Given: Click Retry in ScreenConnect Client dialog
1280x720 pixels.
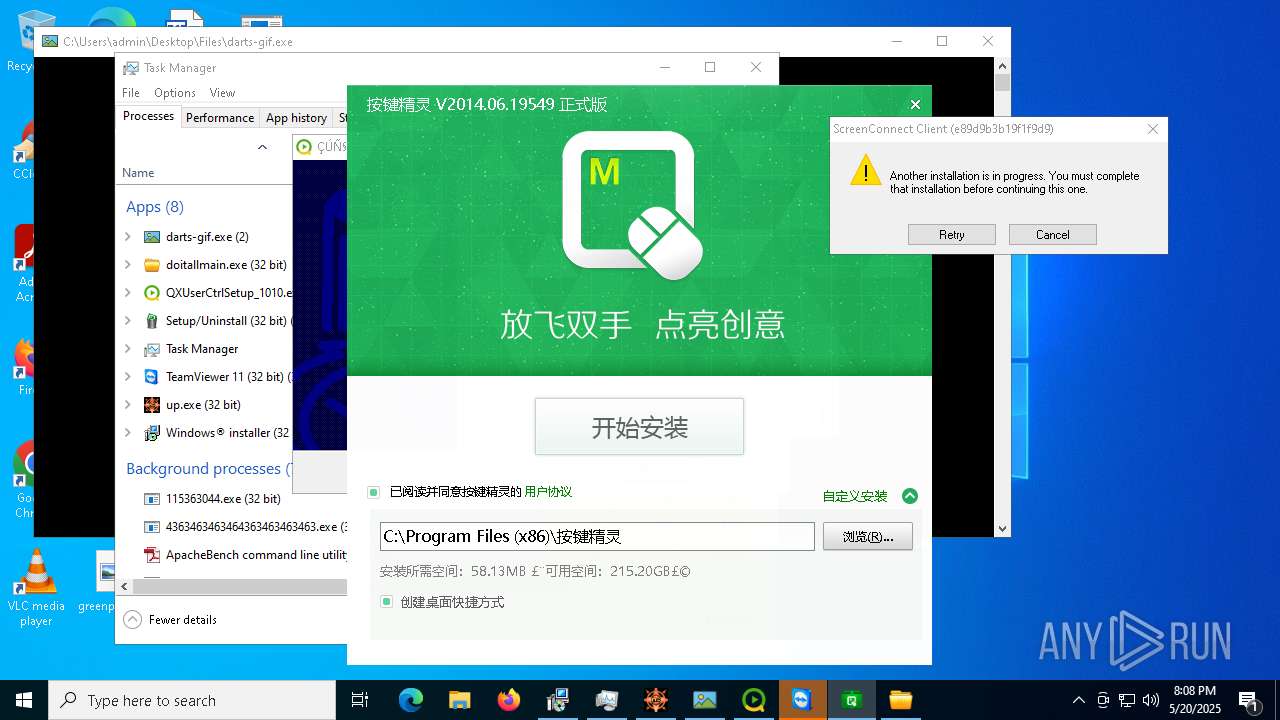Looking at the screenshot, I should coord(952,234).
